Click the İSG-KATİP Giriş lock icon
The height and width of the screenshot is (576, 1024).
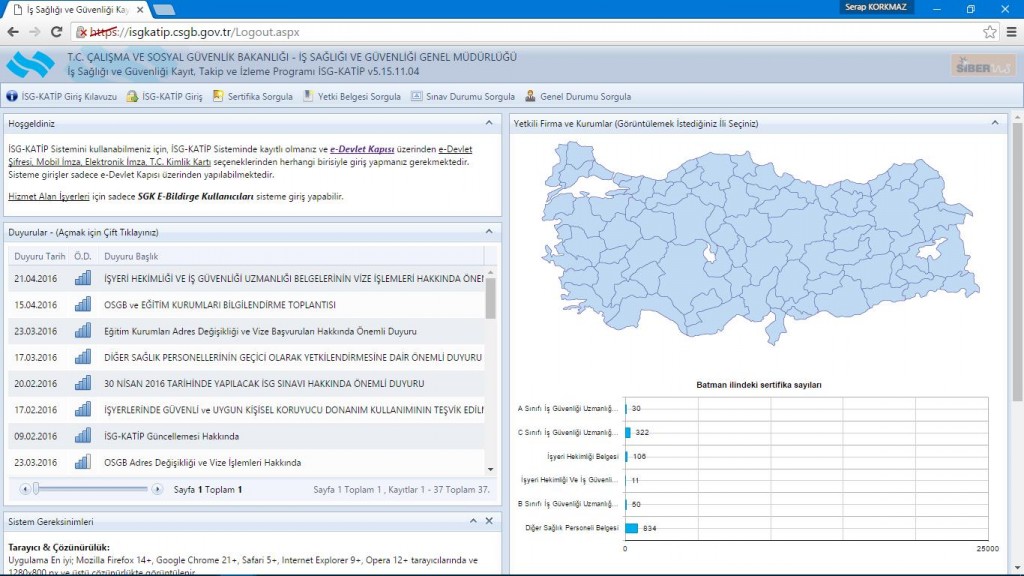pyautogui.click(x=132, y=96)
